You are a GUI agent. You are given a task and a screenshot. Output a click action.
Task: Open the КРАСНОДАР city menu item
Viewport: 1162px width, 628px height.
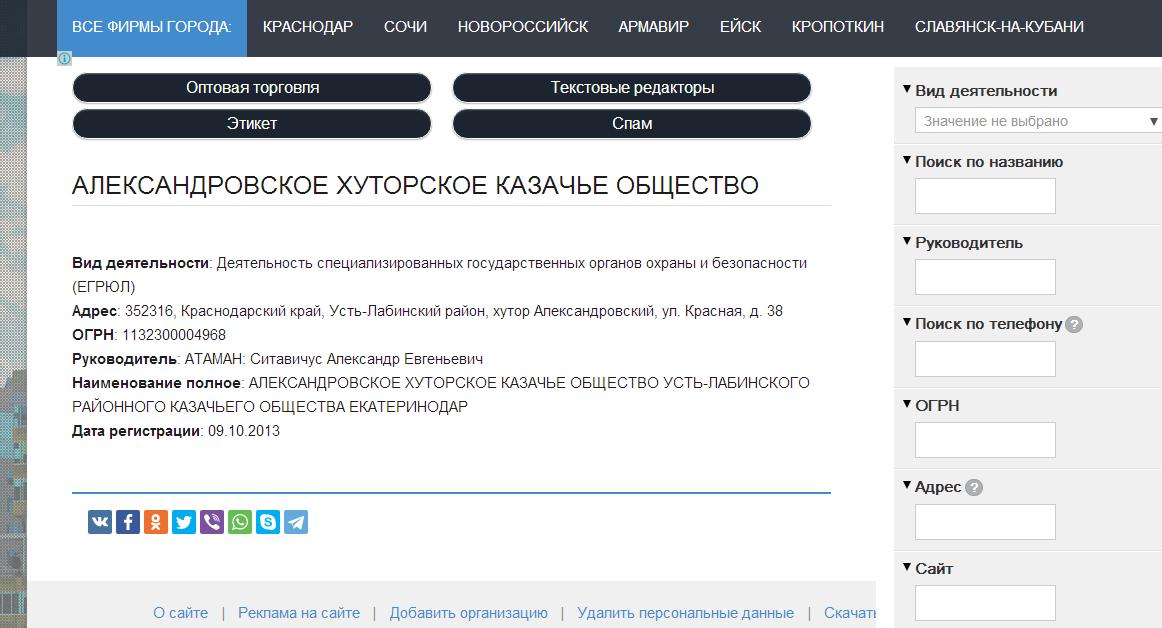click(x=308, y=27)
